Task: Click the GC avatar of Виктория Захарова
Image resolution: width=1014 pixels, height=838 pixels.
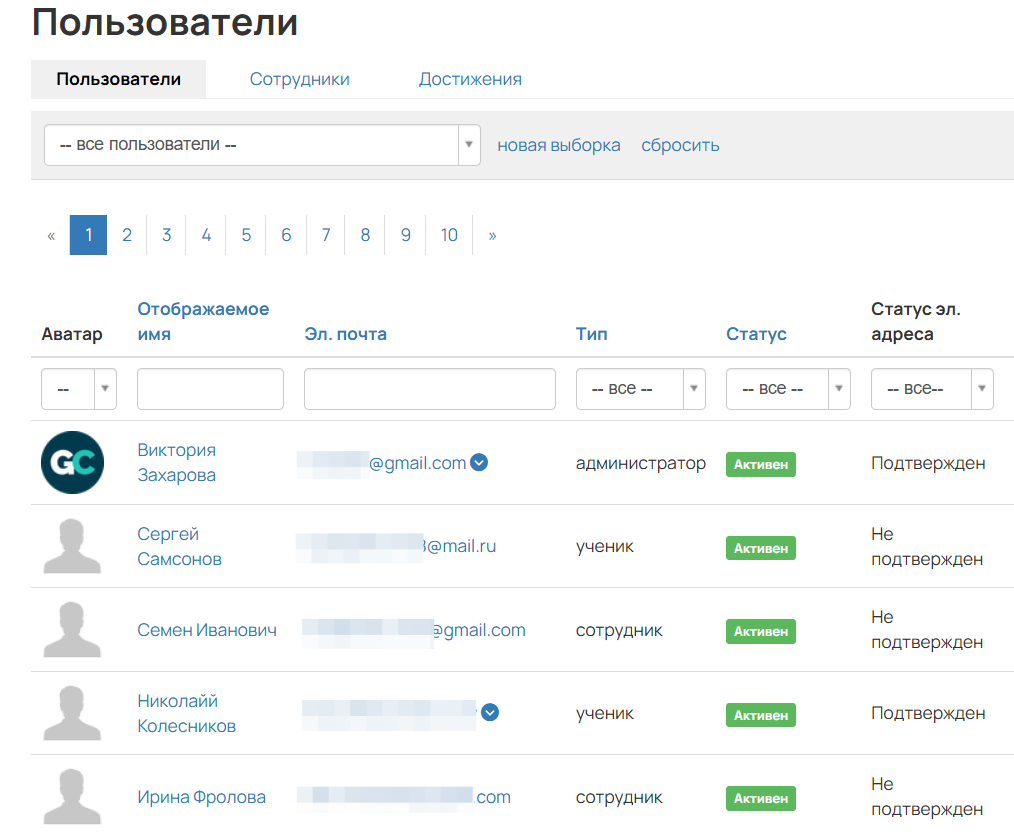Action: pyautogui.click(x=72, y=464)
